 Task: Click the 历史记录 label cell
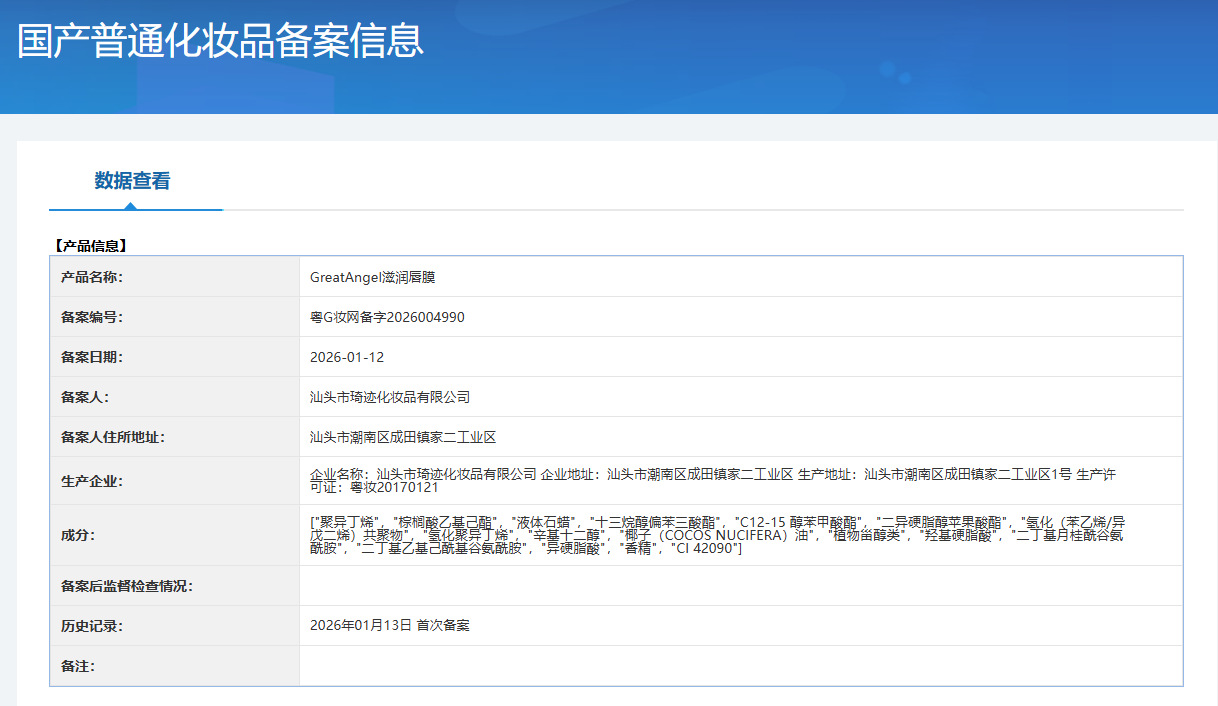point(175,626)
